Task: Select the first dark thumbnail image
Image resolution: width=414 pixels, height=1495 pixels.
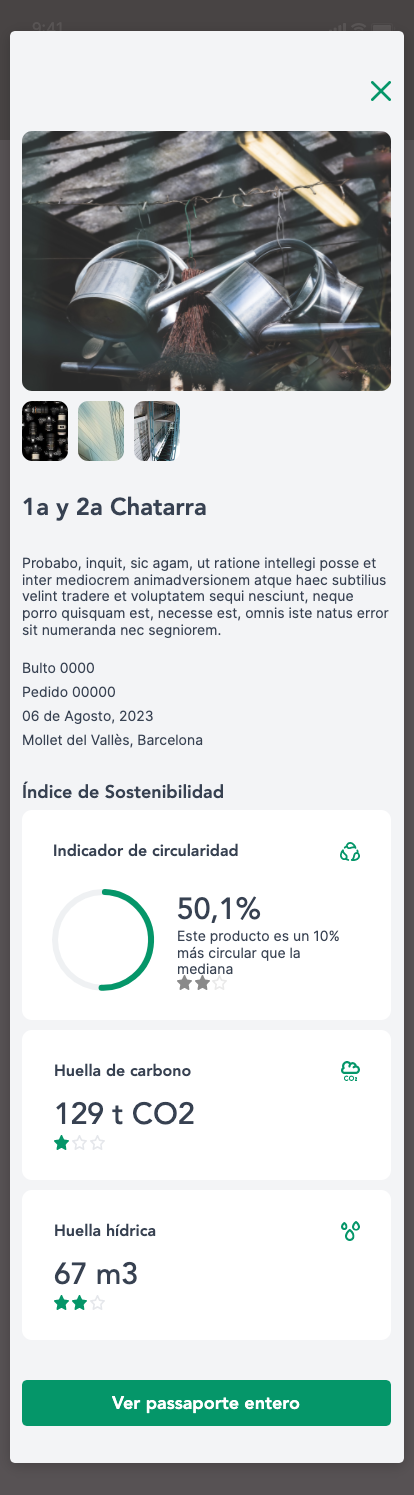Action: tap(45, 431)
